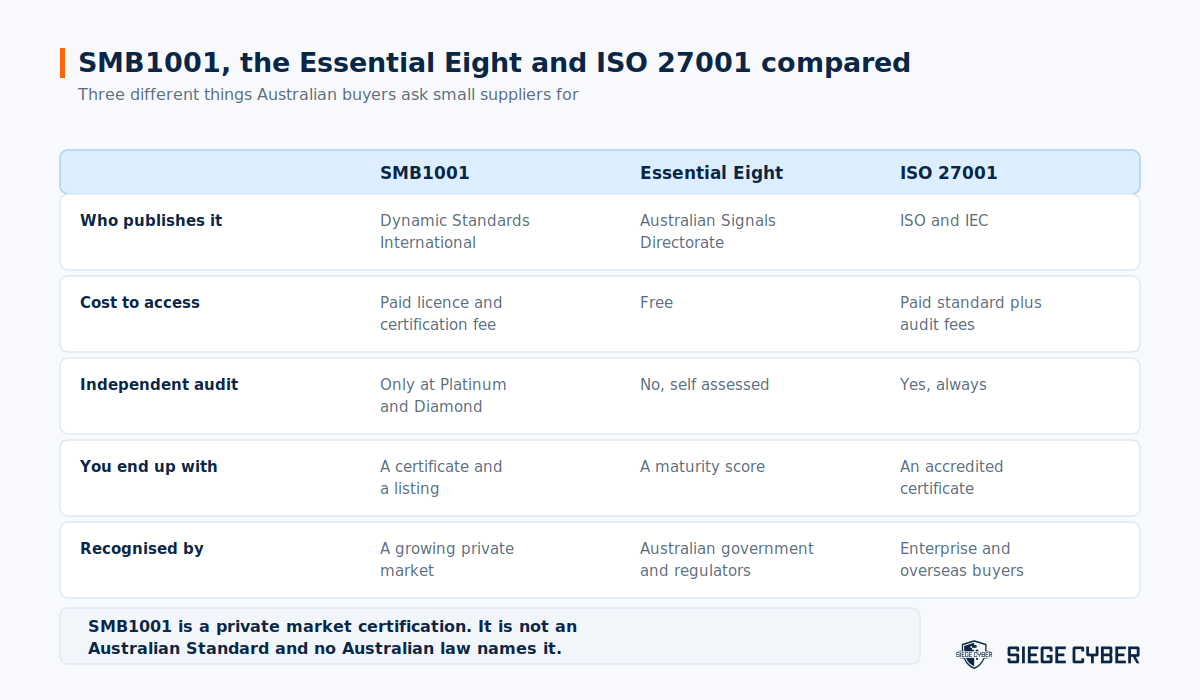Click the 'Yes, always' cell

tap(943, 385)
